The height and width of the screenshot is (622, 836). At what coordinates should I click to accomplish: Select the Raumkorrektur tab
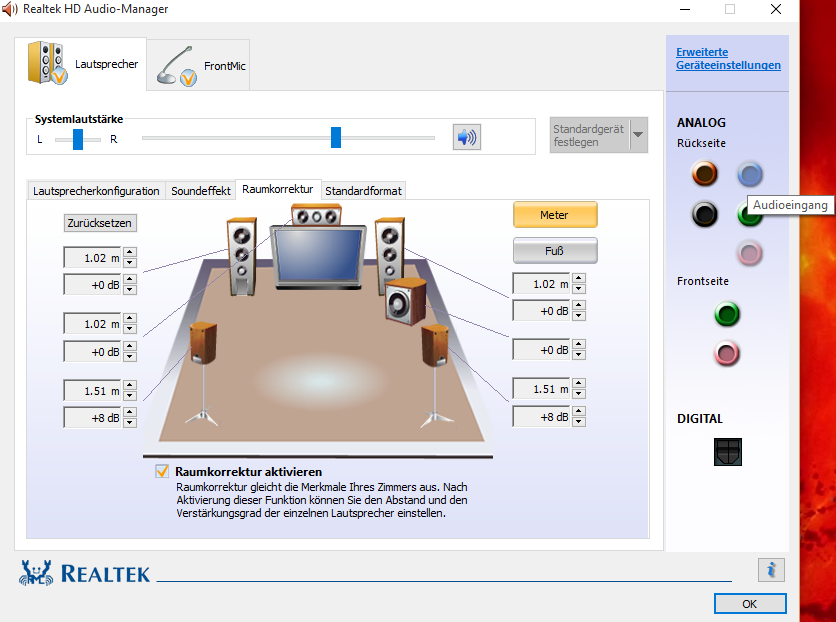[278, 189]
